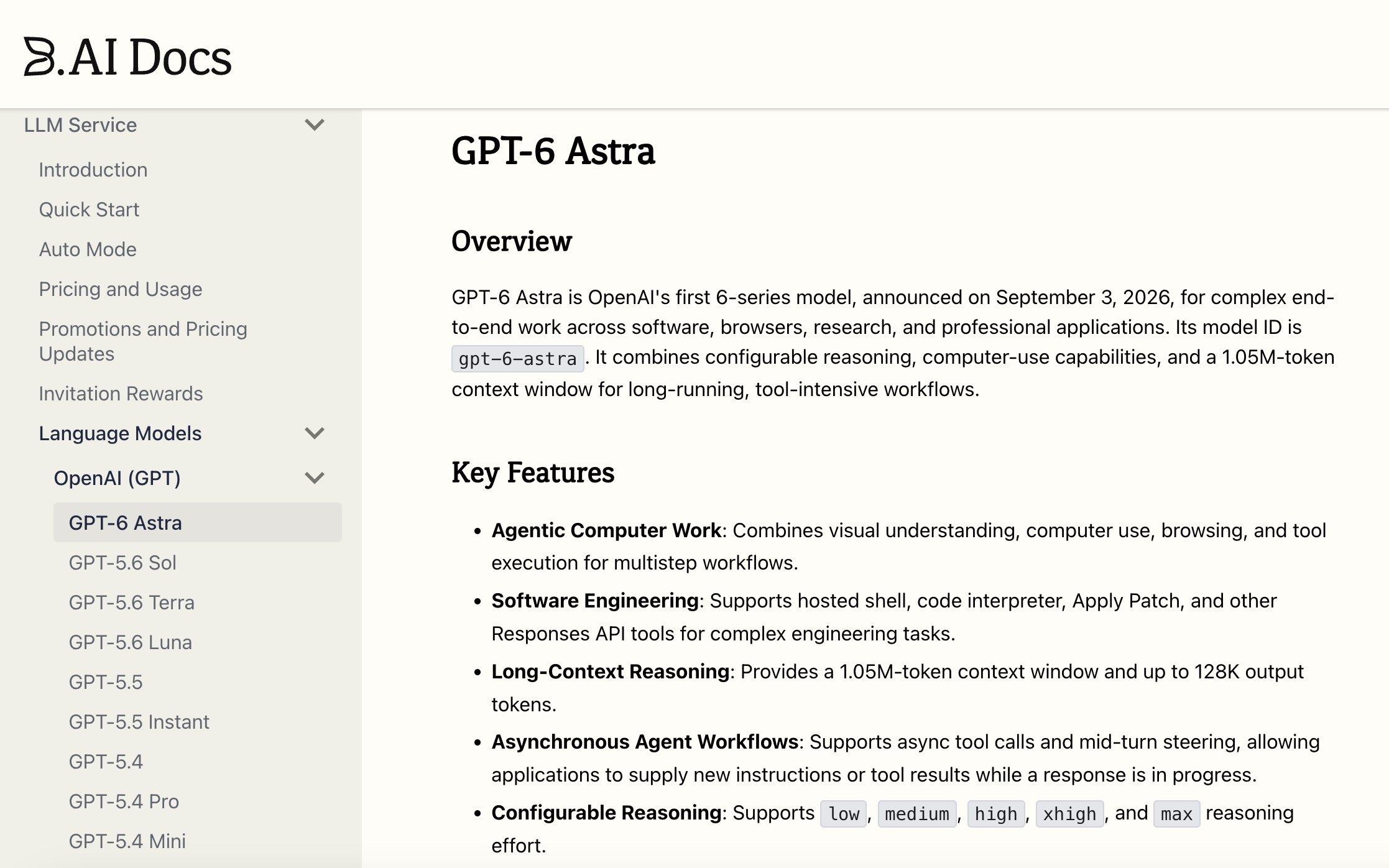Open GPT-5.4 model page
The image size is (1389, 868).
pos(106,762)
